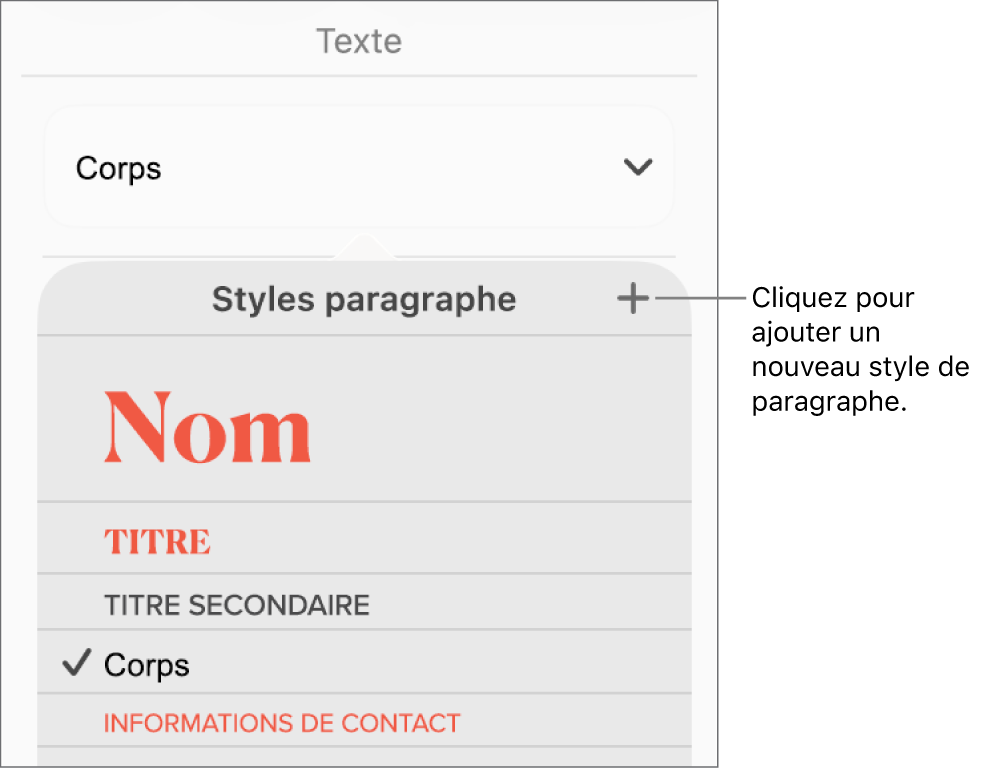
Task: Click the plus icon to add paragraph style
Action: 632,298
